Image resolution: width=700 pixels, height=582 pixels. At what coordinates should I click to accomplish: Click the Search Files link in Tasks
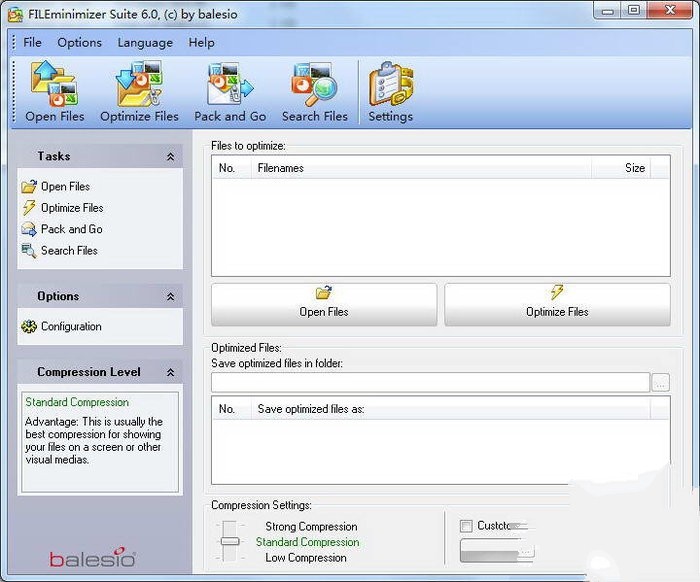click(x=69, y=250)
